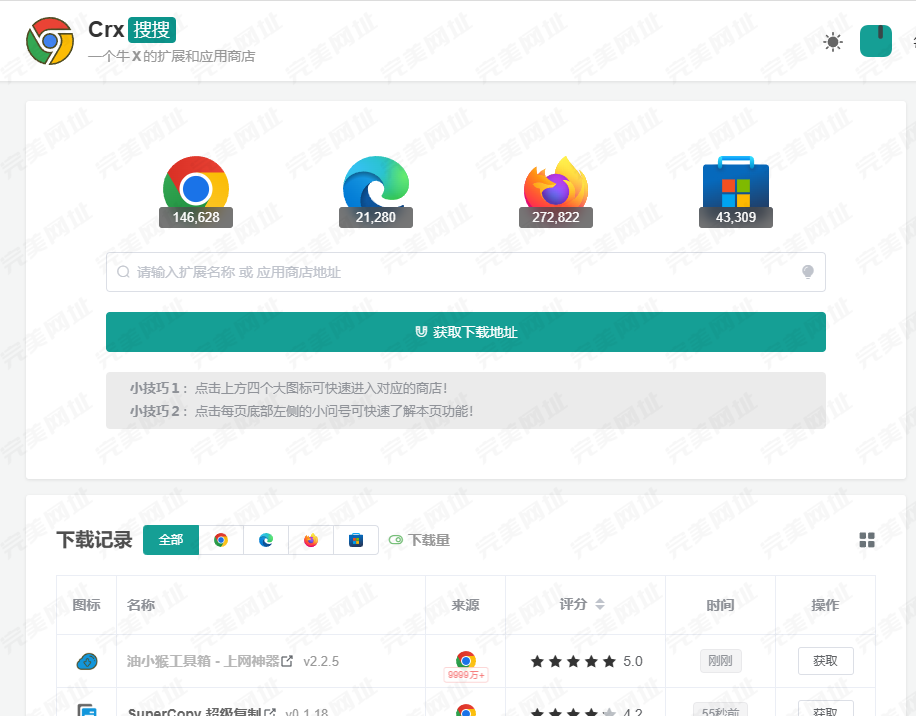916x716 pixels.
Task: Click the 操作 column header
Action: tap(825, 605)
